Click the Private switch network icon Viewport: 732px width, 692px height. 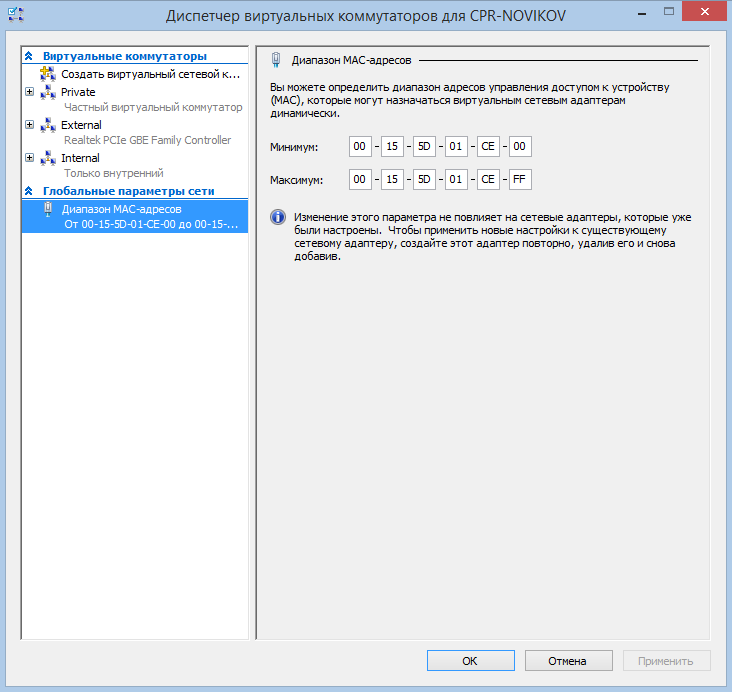tap(48, 92)
